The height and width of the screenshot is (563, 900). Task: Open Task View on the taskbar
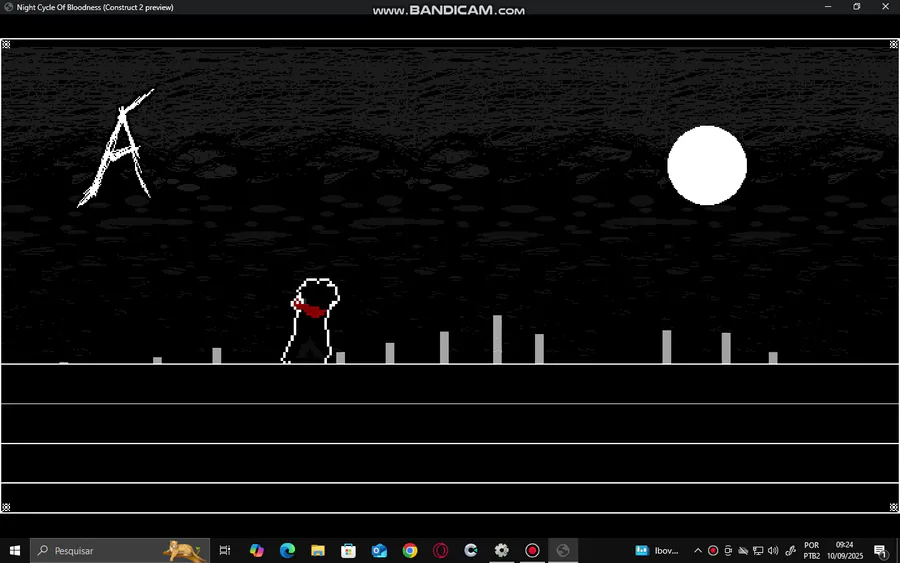coord(225,550)
